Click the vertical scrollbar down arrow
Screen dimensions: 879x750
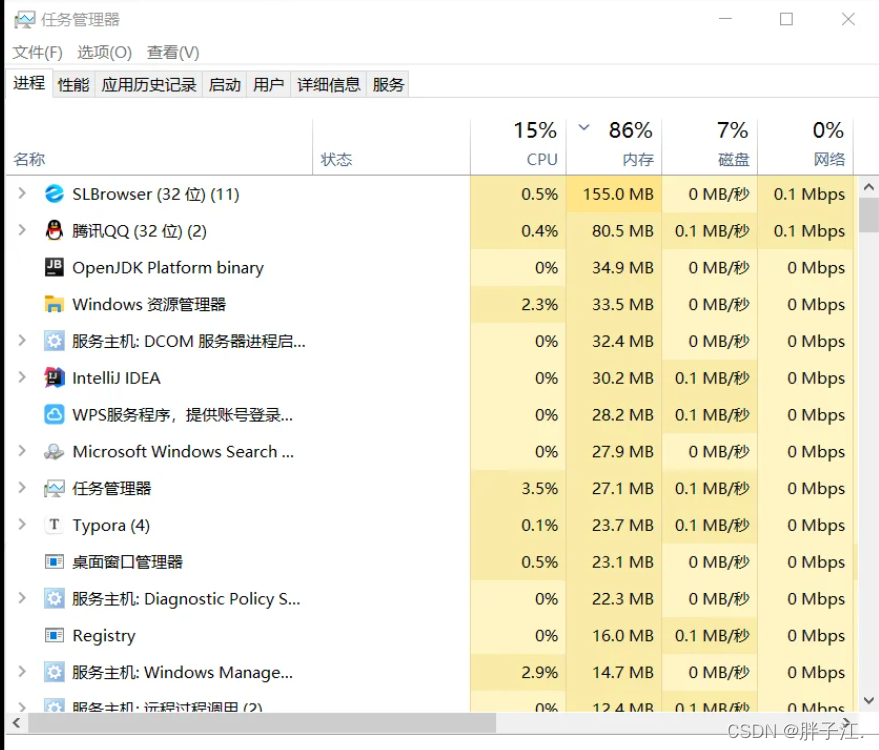(x=869, y=700)
